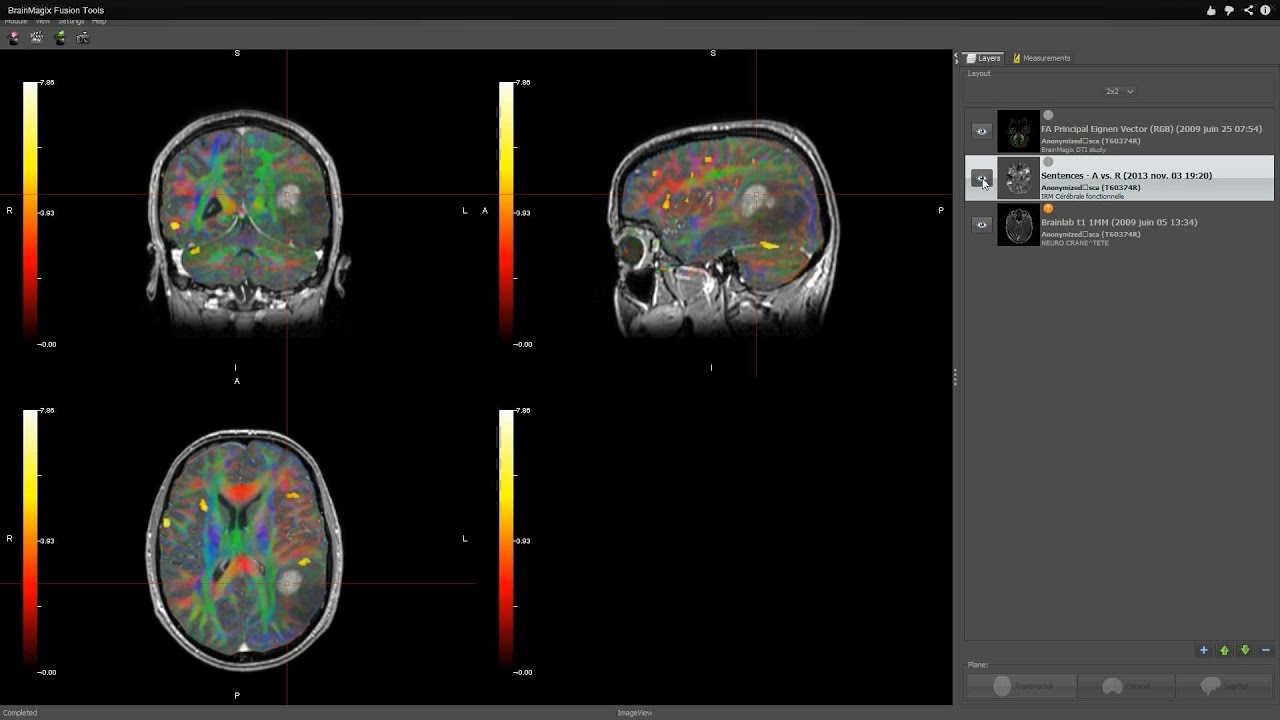Open the Settings menu
1280x720 pixels.
click(71, 21)
